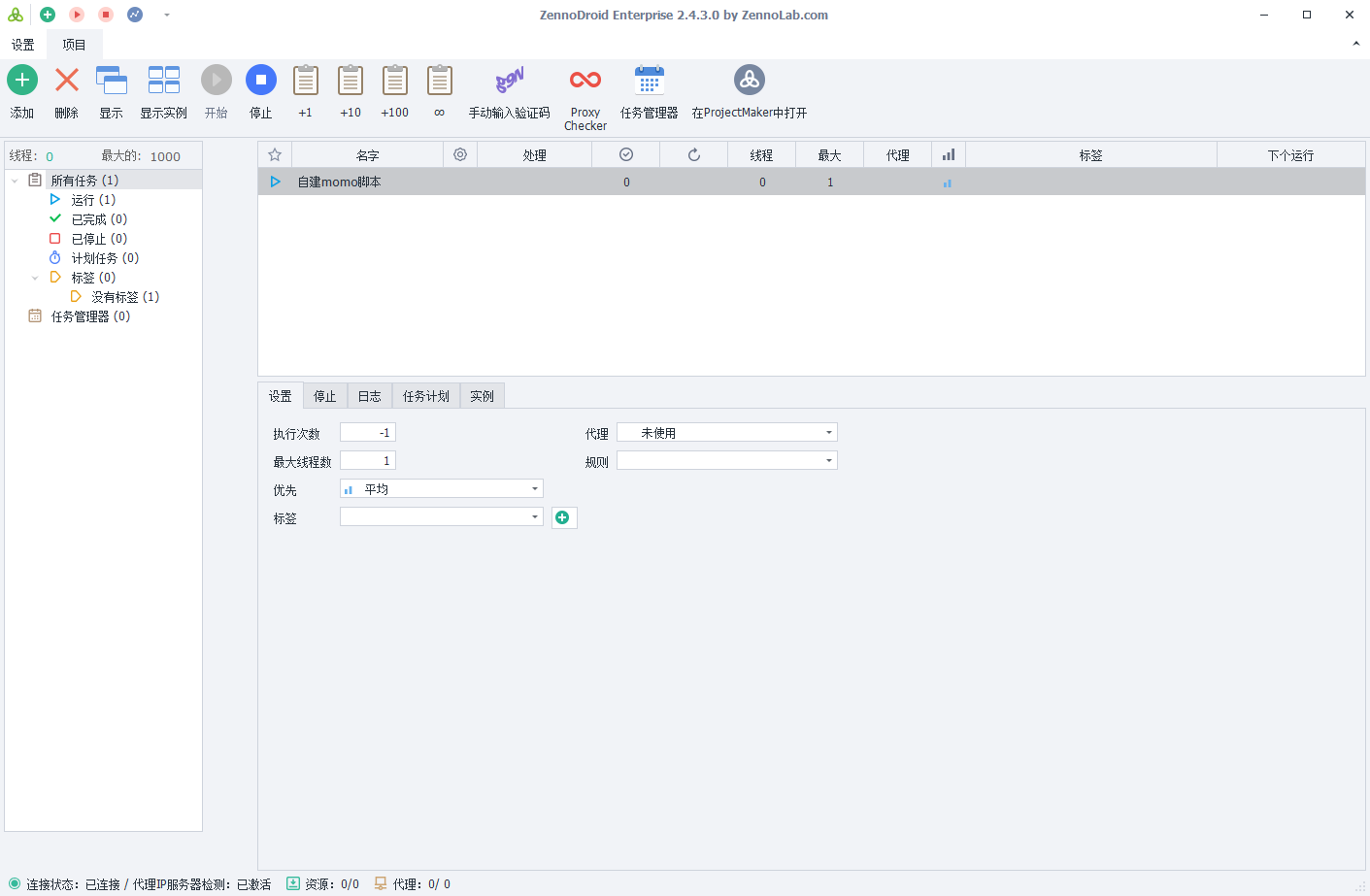Click the green plus button beside 标签 dropdown
This screenshot has height=896, width=1370.
click(564, 517)
